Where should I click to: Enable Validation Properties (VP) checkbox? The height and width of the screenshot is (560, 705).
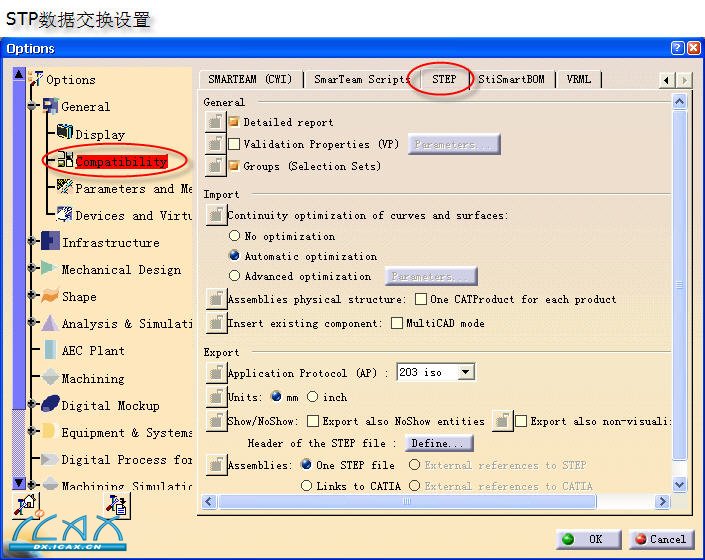tap(234, 144)
